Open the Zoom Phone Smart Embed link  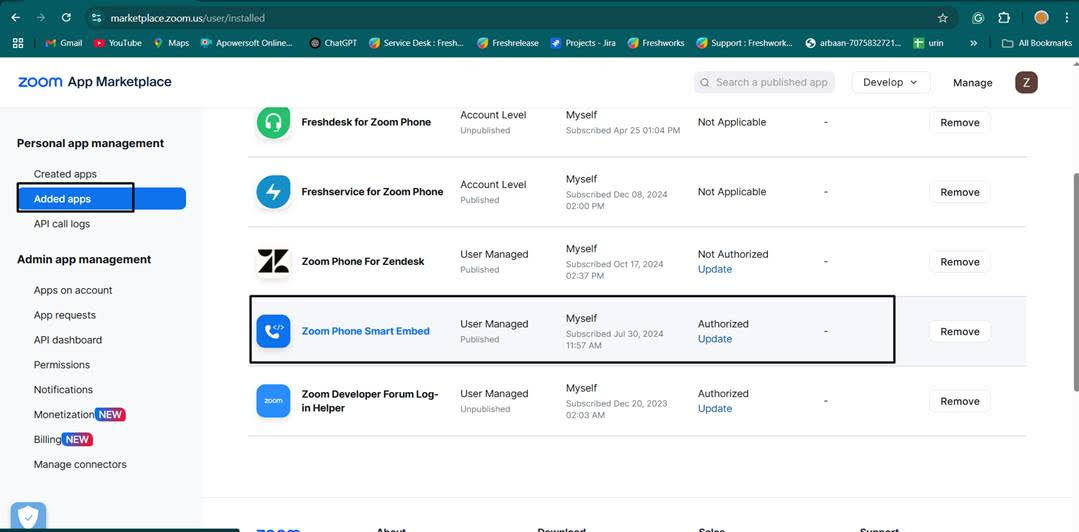click(365, 331)
